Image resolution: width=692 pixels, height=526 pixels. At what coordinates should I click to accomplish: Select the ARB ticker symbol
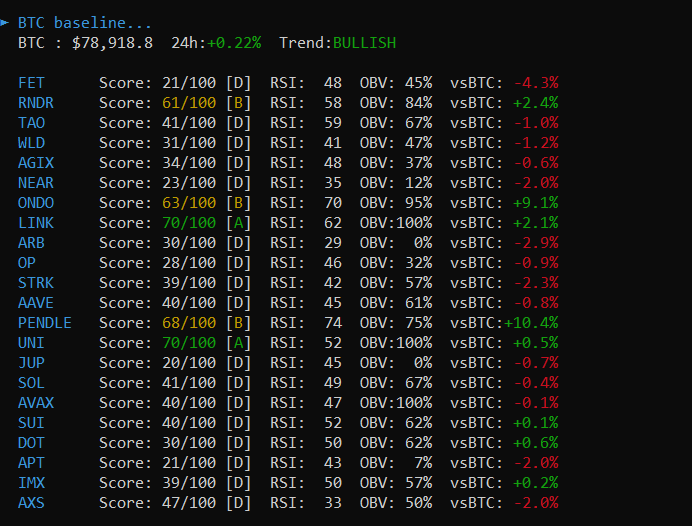point(31,243)
